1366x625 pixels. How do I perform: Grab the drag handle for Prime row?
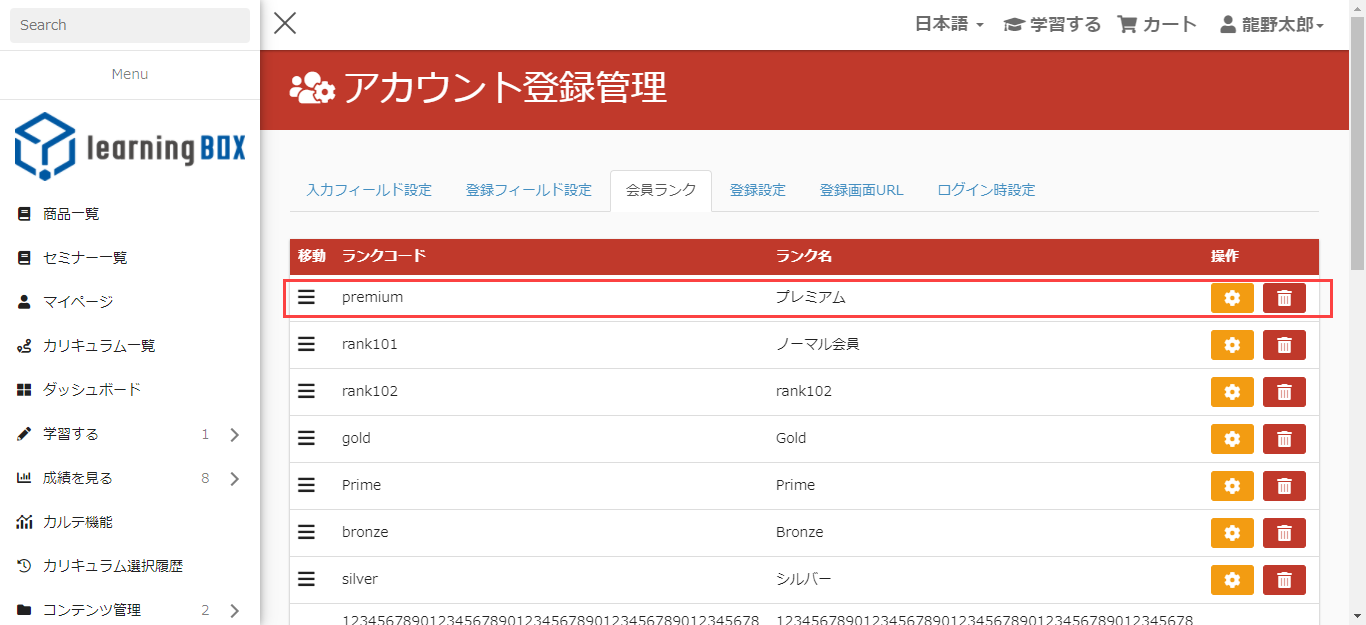[x=307, y=485]
